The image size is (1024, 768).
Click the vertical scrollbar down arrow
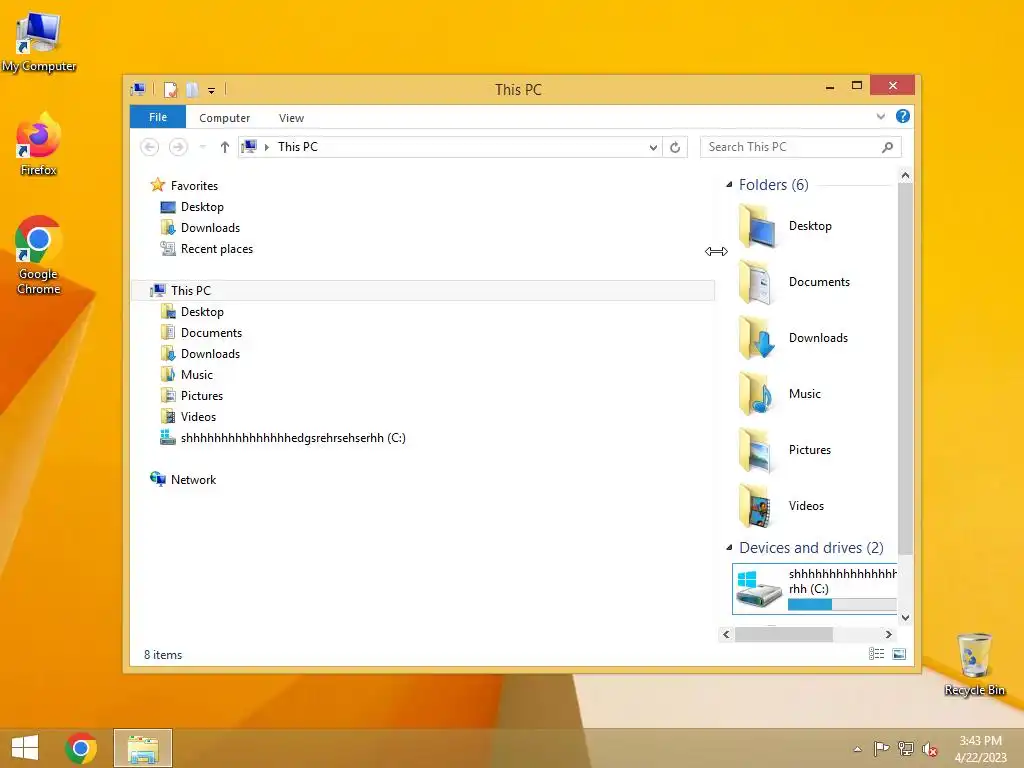[905, 617]
